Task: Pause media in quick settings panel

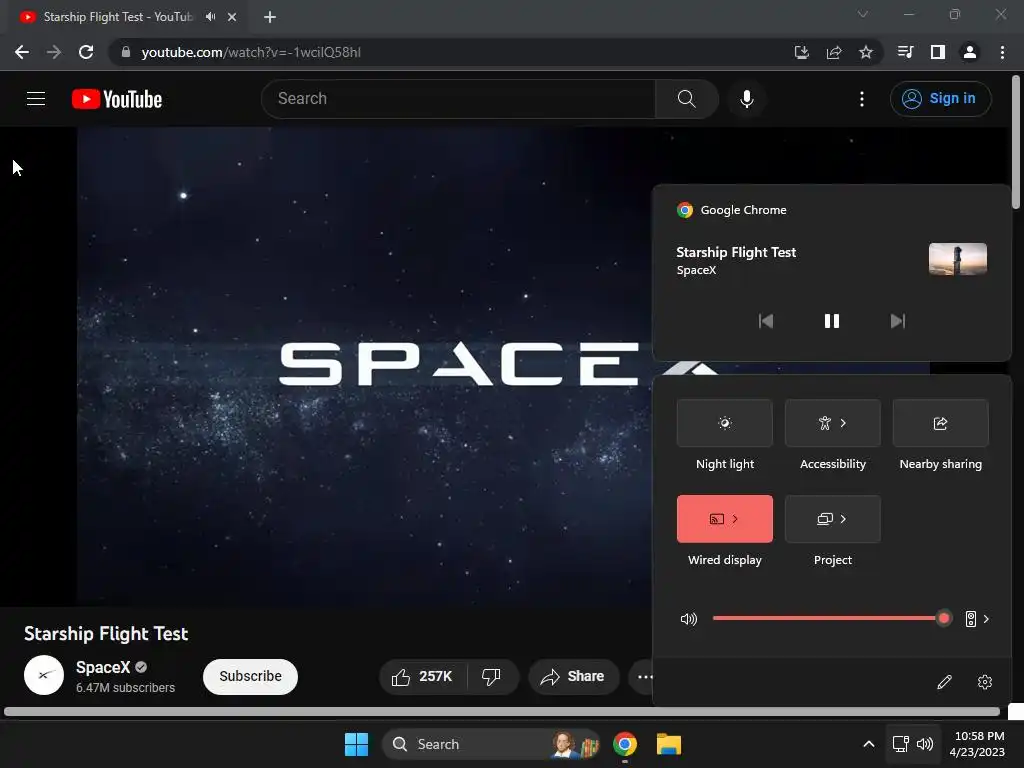Action: 832,321
